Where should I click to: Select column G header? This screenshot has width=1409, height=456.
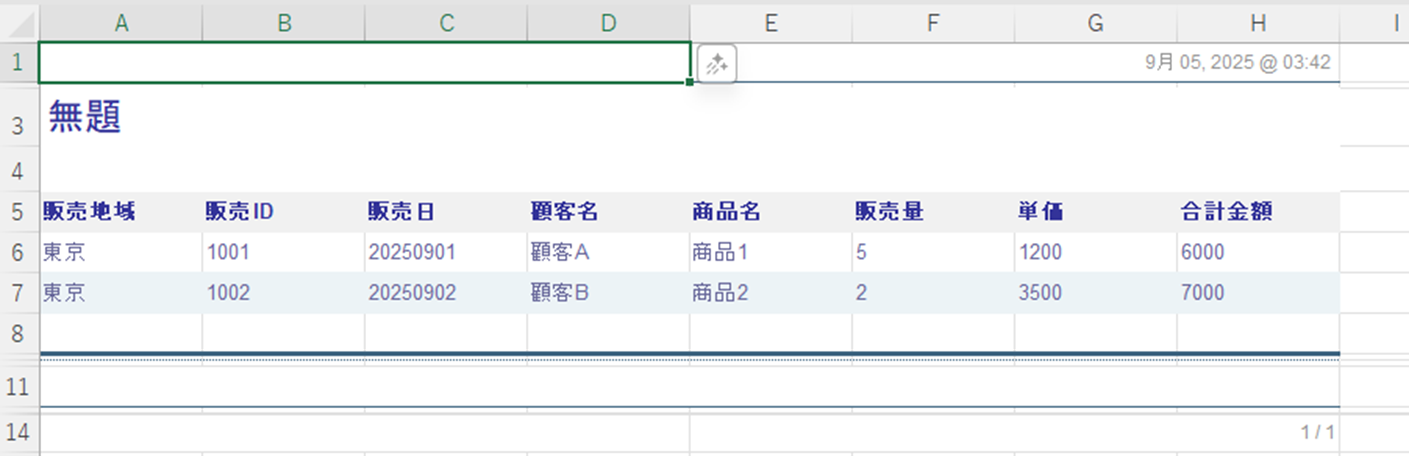pos(1096,24)
